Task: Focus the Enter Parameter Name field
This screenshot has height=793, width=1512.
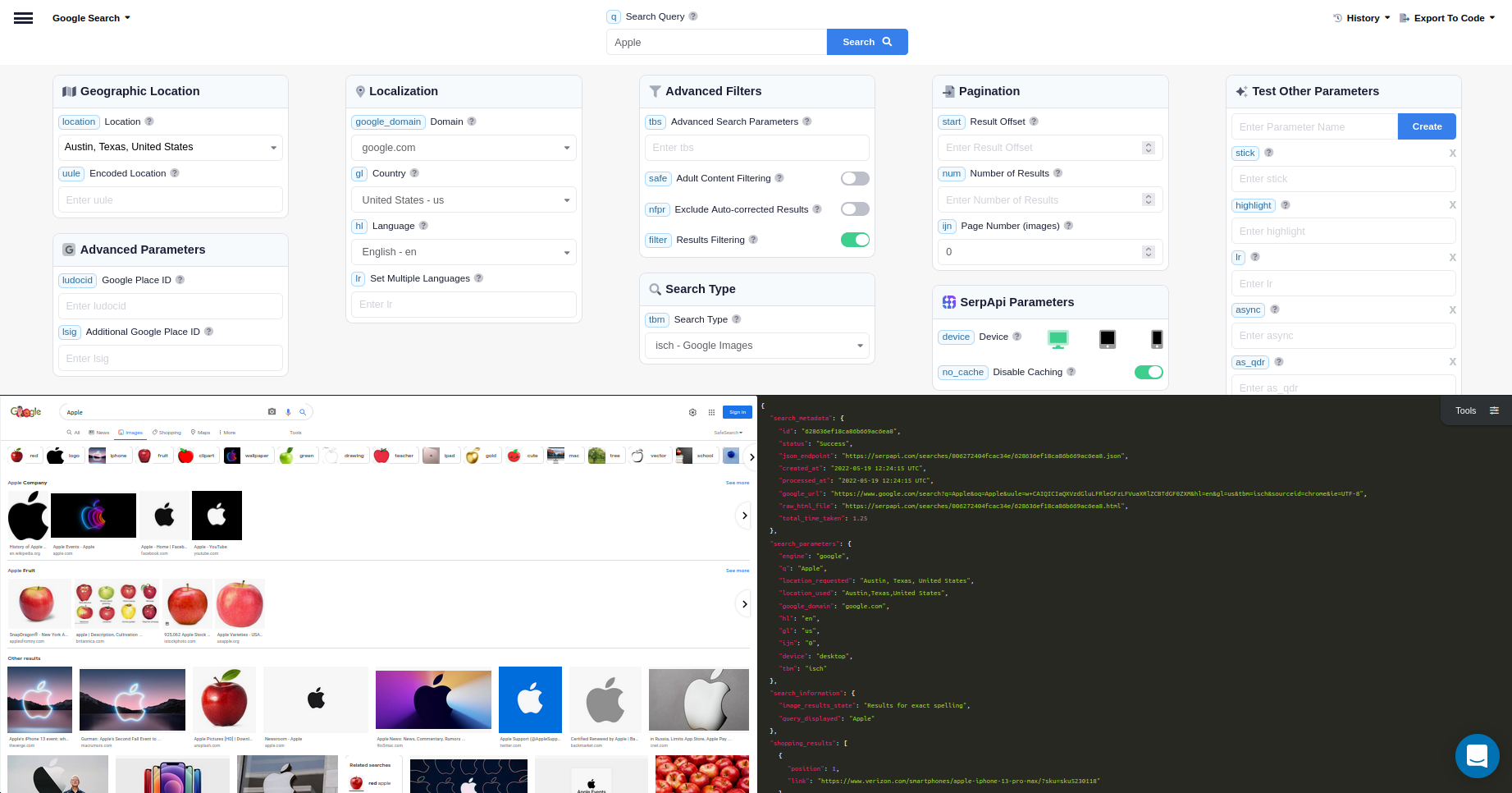Action: point(1315,126)
